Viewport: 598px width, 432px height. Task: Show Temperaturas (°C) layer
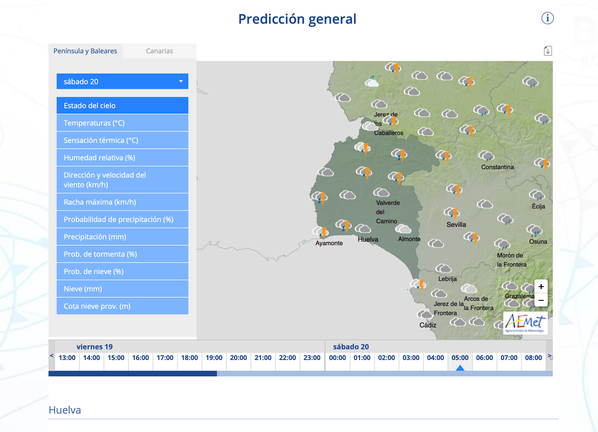point(122,123)
